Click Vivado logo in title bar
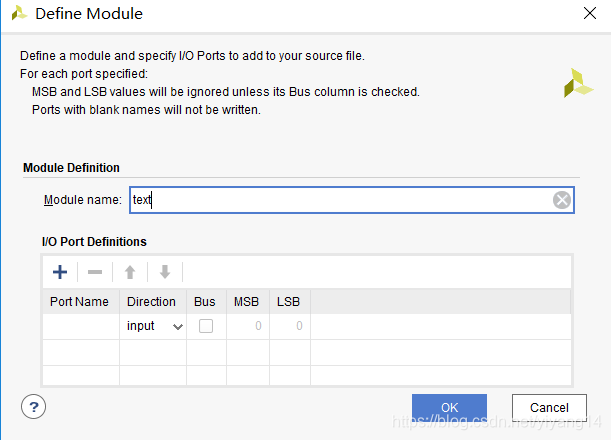 (x=19, y=14)
